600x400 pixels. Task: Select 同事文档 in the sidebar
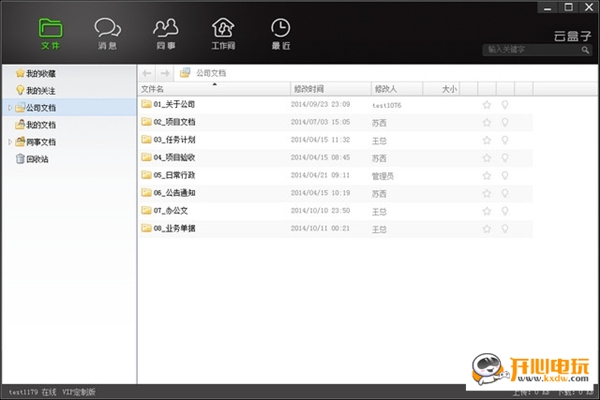41,142
